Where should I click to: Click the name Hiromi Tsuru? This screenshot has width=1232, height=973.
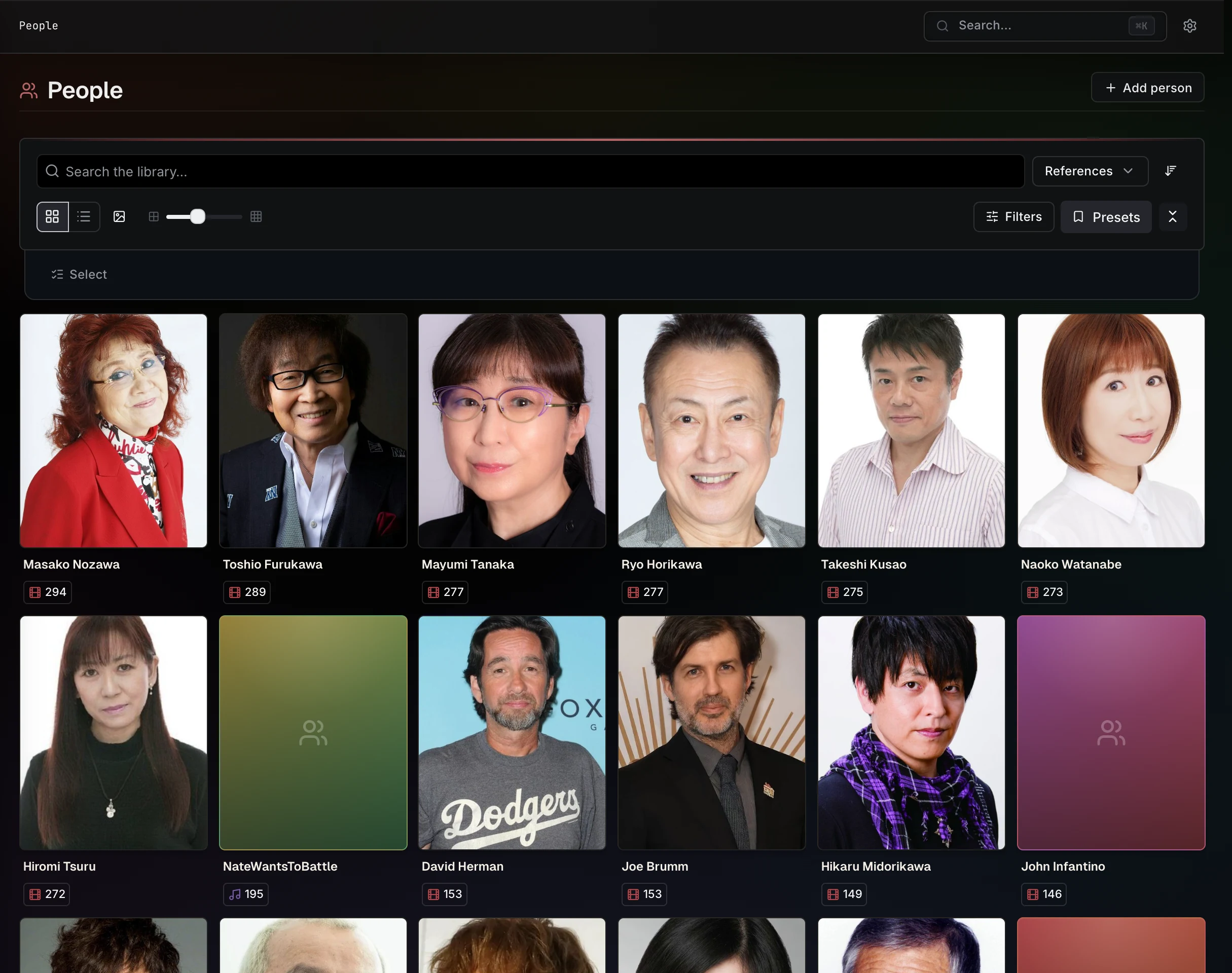[59, 866]
